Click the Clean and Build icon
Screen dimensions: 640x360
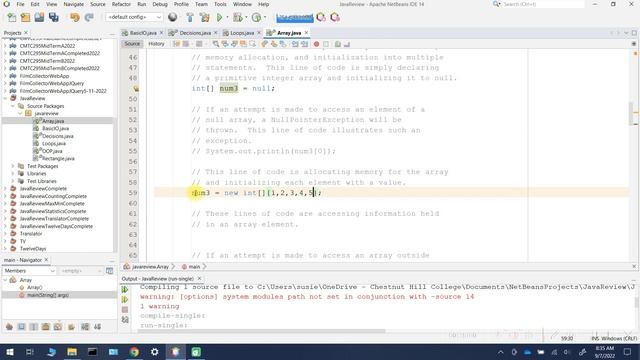(x=204, y=18)
